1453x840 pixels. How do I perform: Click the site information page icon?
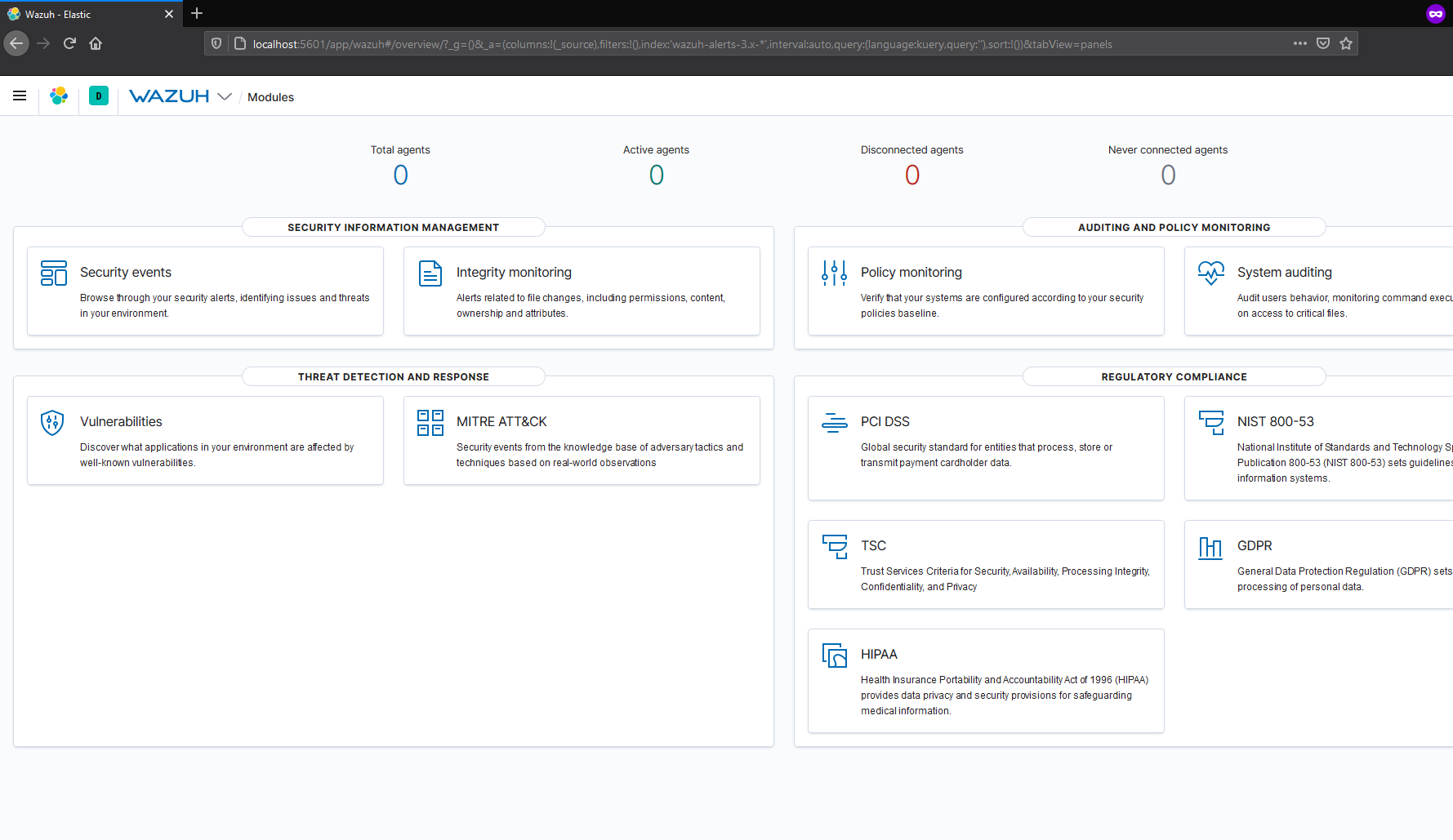pos(239,44)
